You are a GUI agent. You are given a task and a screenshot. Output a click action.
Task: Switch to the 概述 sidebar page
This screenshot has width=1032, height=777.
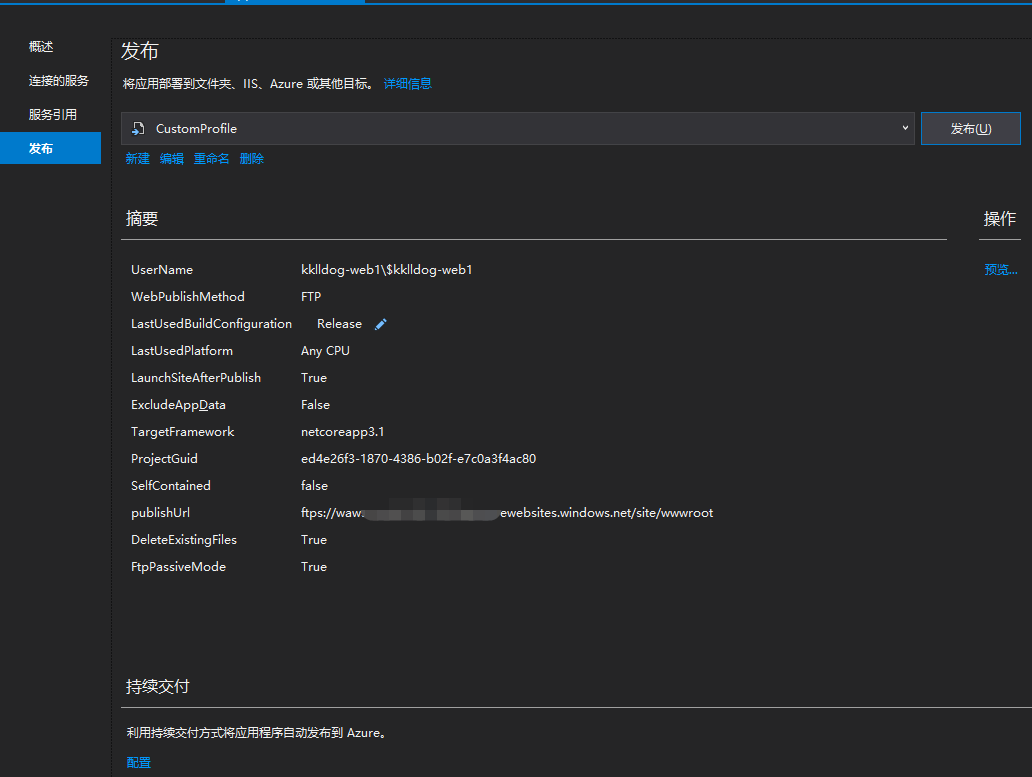tap(40, 46)
